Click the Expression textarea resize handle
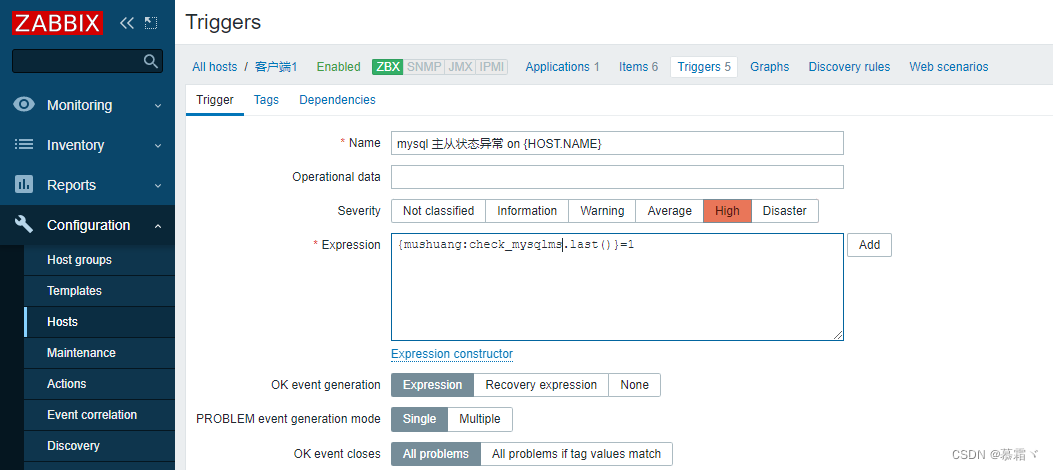Viewport: 1053px width, 470px height. point(838,335)
